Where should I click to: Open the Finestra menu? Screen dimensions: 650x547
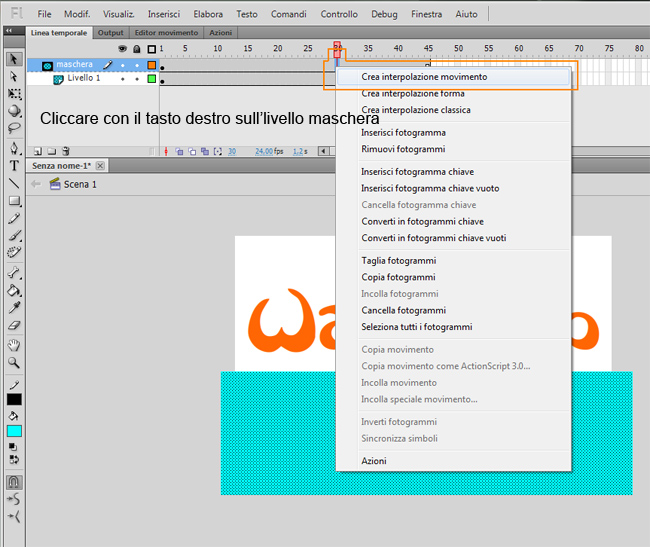[x=426, y=14]
